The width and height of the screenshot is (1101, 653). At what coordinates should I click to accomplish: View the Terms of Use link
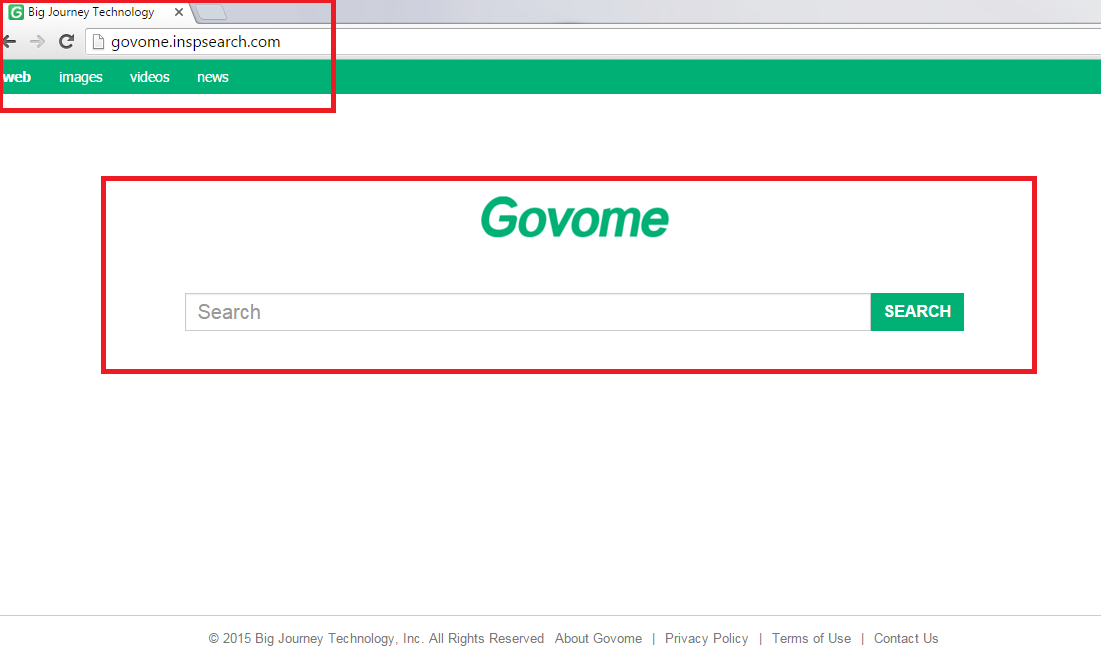coord(811,638)
